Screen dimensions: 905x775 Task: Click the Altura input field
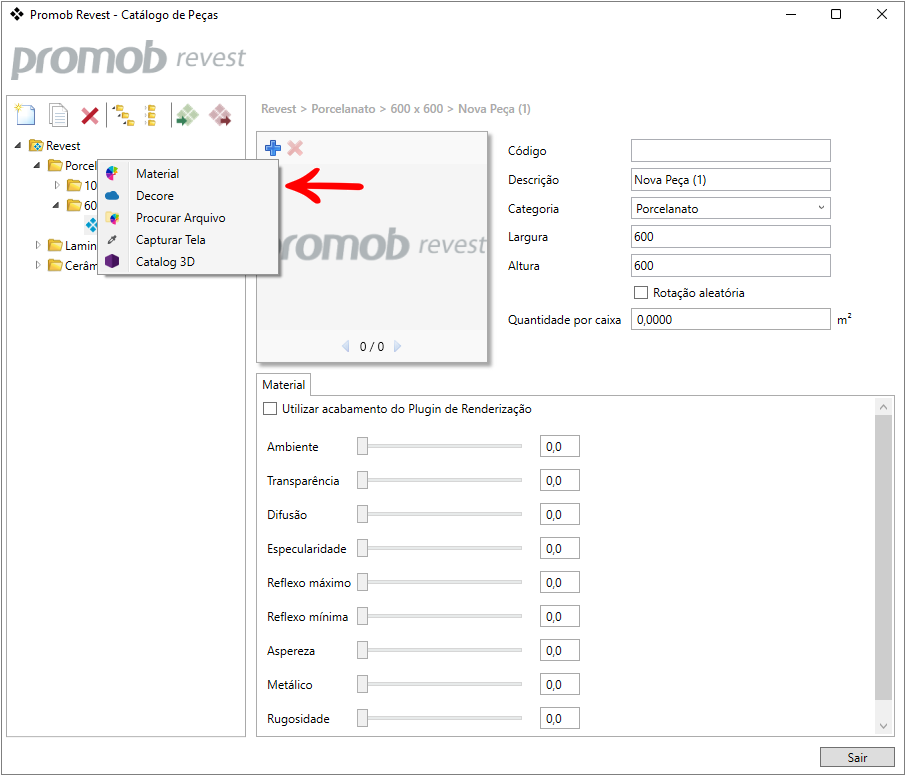pos(730,265)
